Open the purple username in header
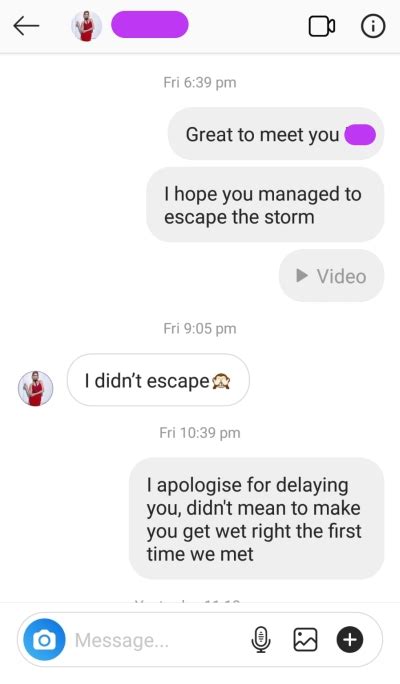 tap(150, 24)
